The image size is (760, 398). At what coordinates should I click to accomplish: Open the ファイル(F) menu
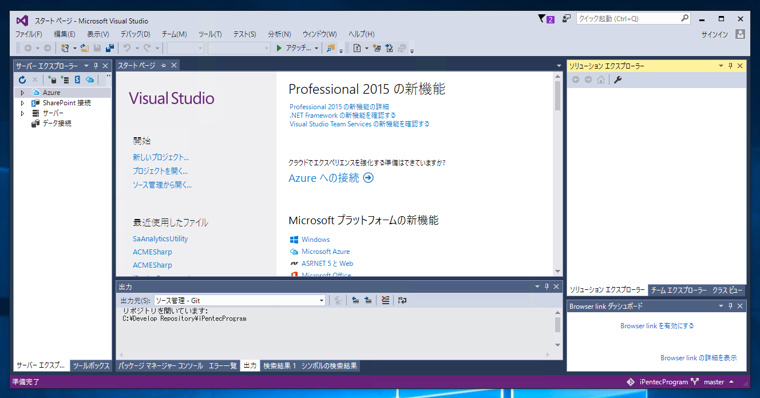pyautogui.click(x=29, y=34)
